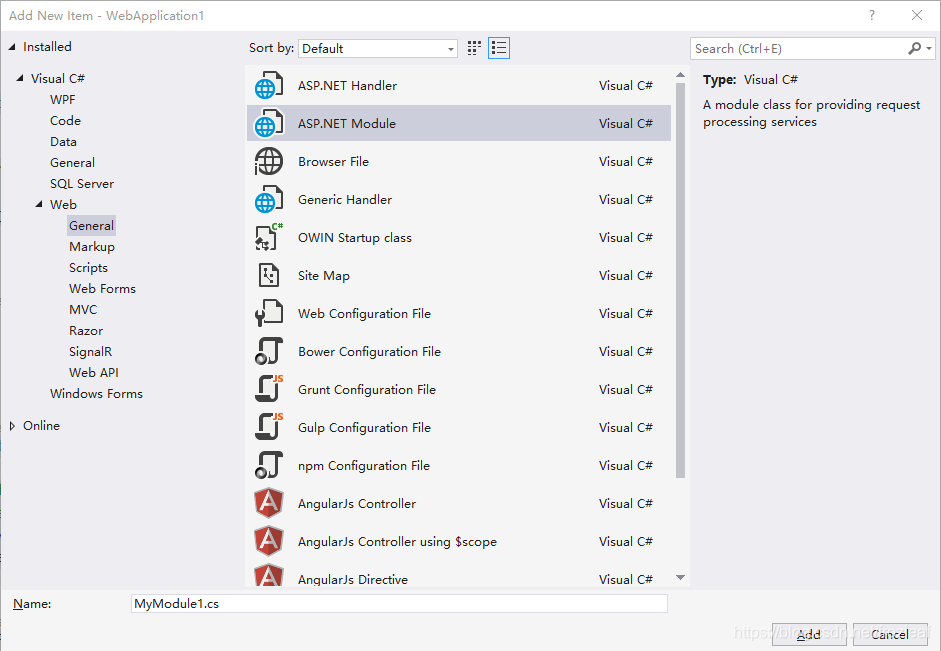Select General under Visual C#
This screenshot has height=651, width=941.
pos(72,163)
